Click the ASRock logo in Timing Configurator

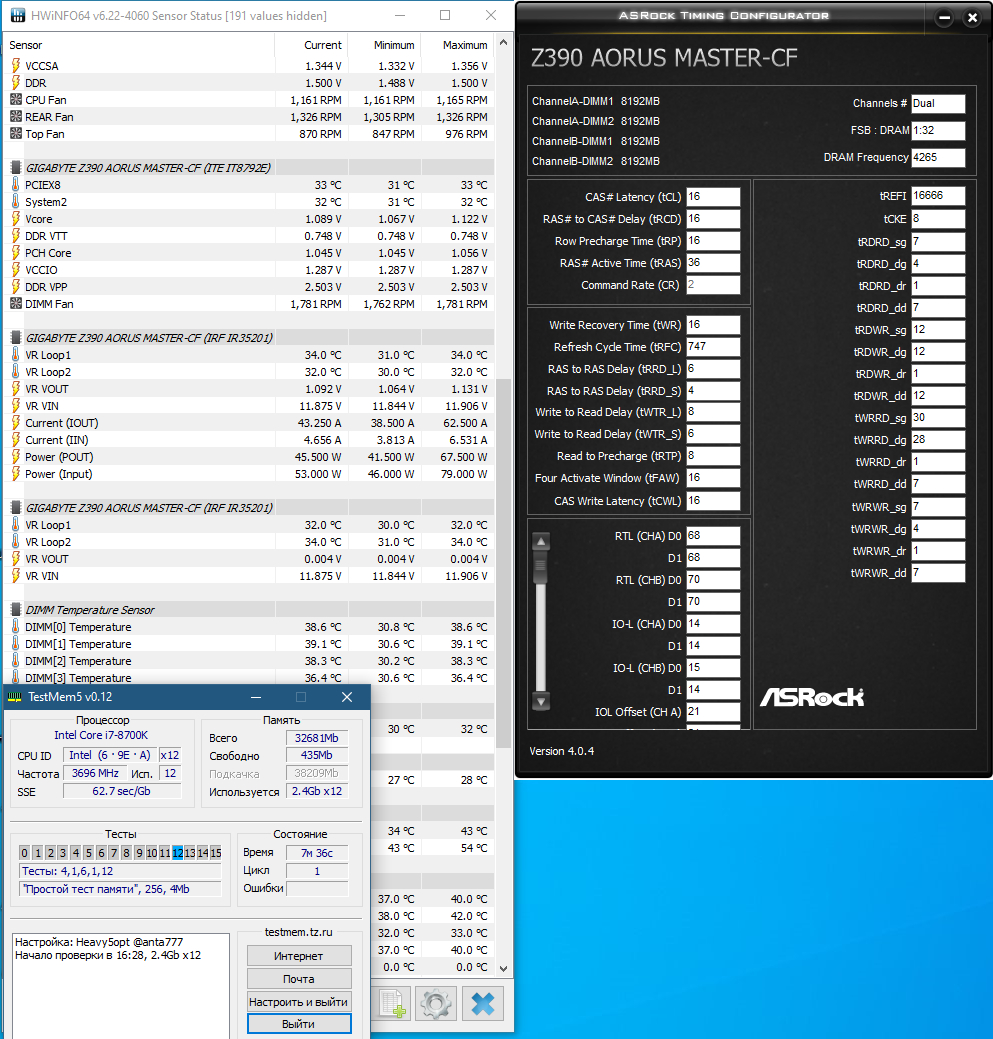(x=812, y=697)
